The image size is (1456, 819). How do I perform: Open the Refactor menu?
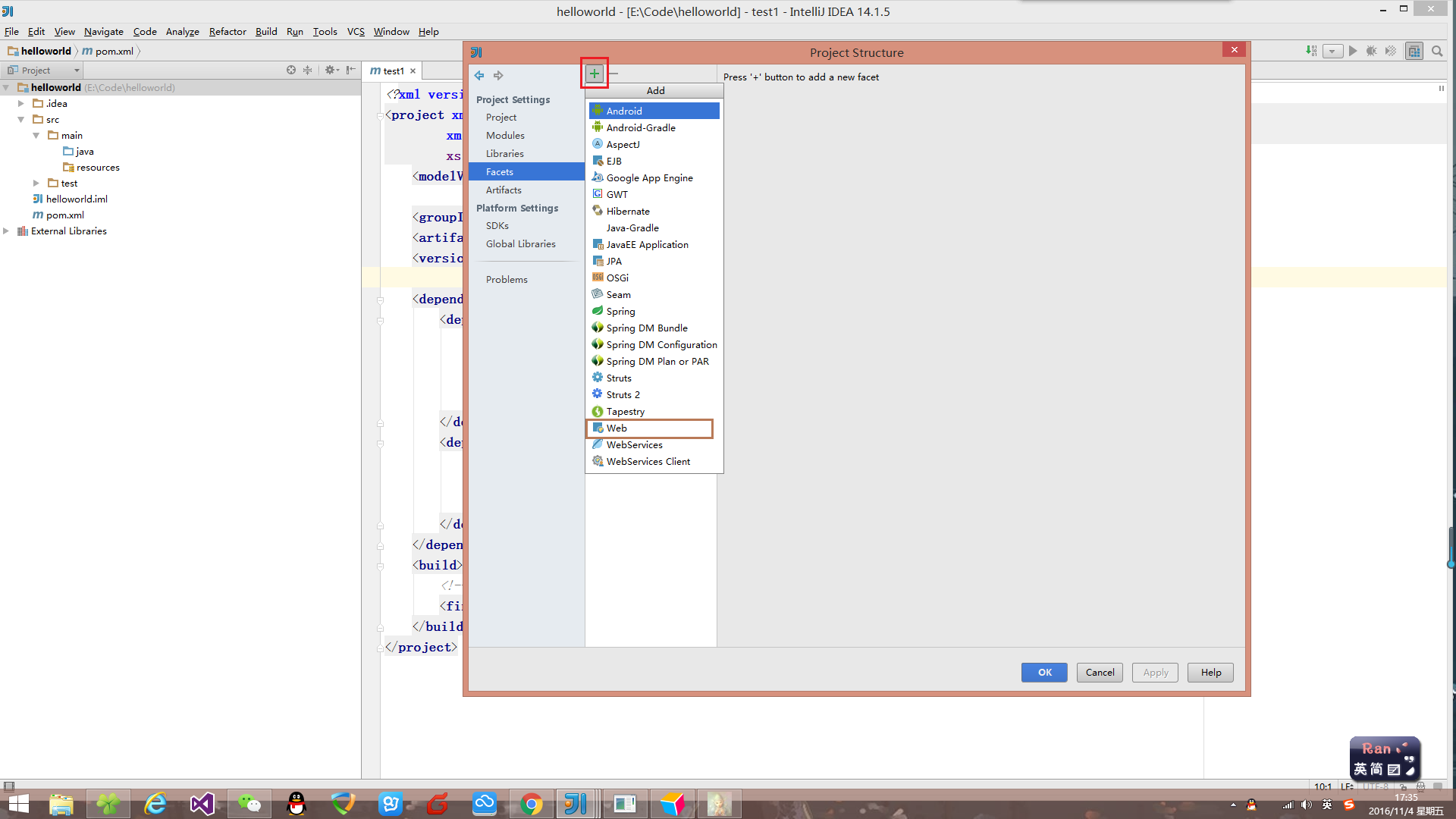point(227,31)
